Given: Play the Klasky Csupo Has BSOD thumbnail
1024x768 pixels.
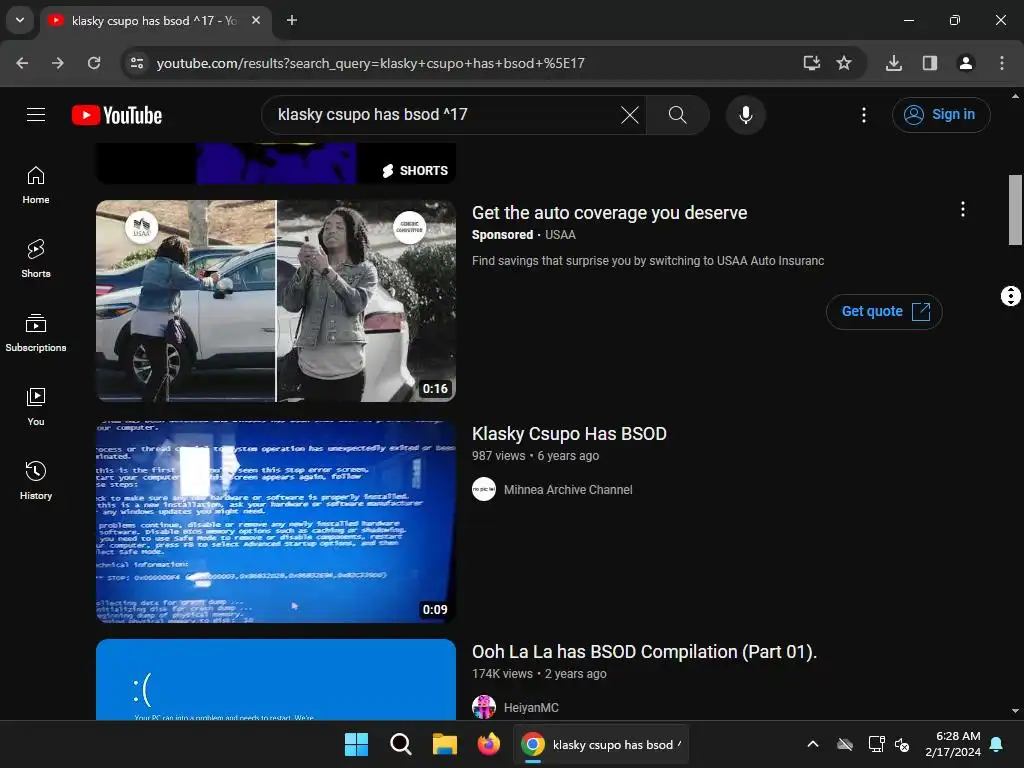Looking at the screenshot, I should coord(276,521).
